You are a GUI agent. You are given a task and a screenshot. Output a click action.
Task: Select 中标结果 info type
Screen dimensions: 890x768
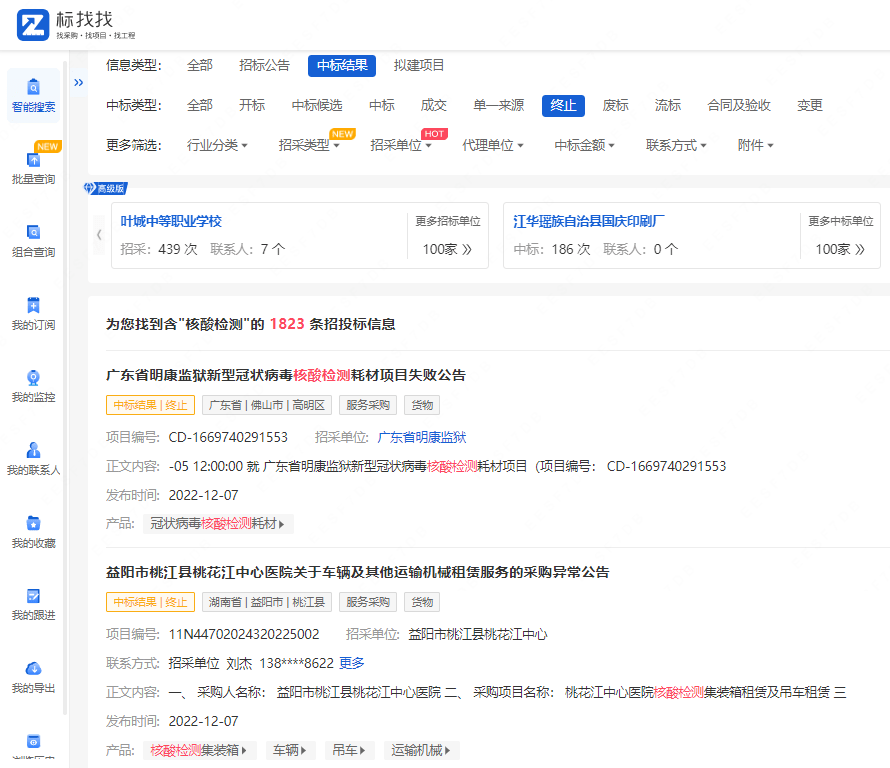tap(342, 65)
